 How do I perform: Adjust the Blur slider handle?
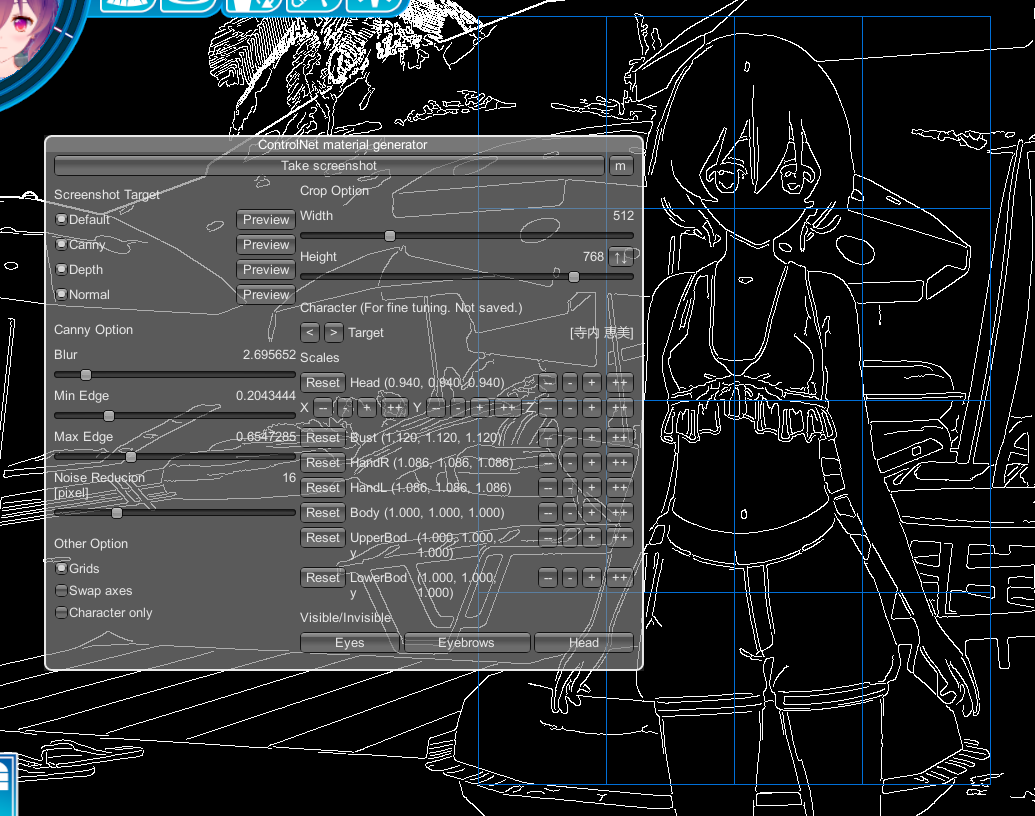pos(86,375)
